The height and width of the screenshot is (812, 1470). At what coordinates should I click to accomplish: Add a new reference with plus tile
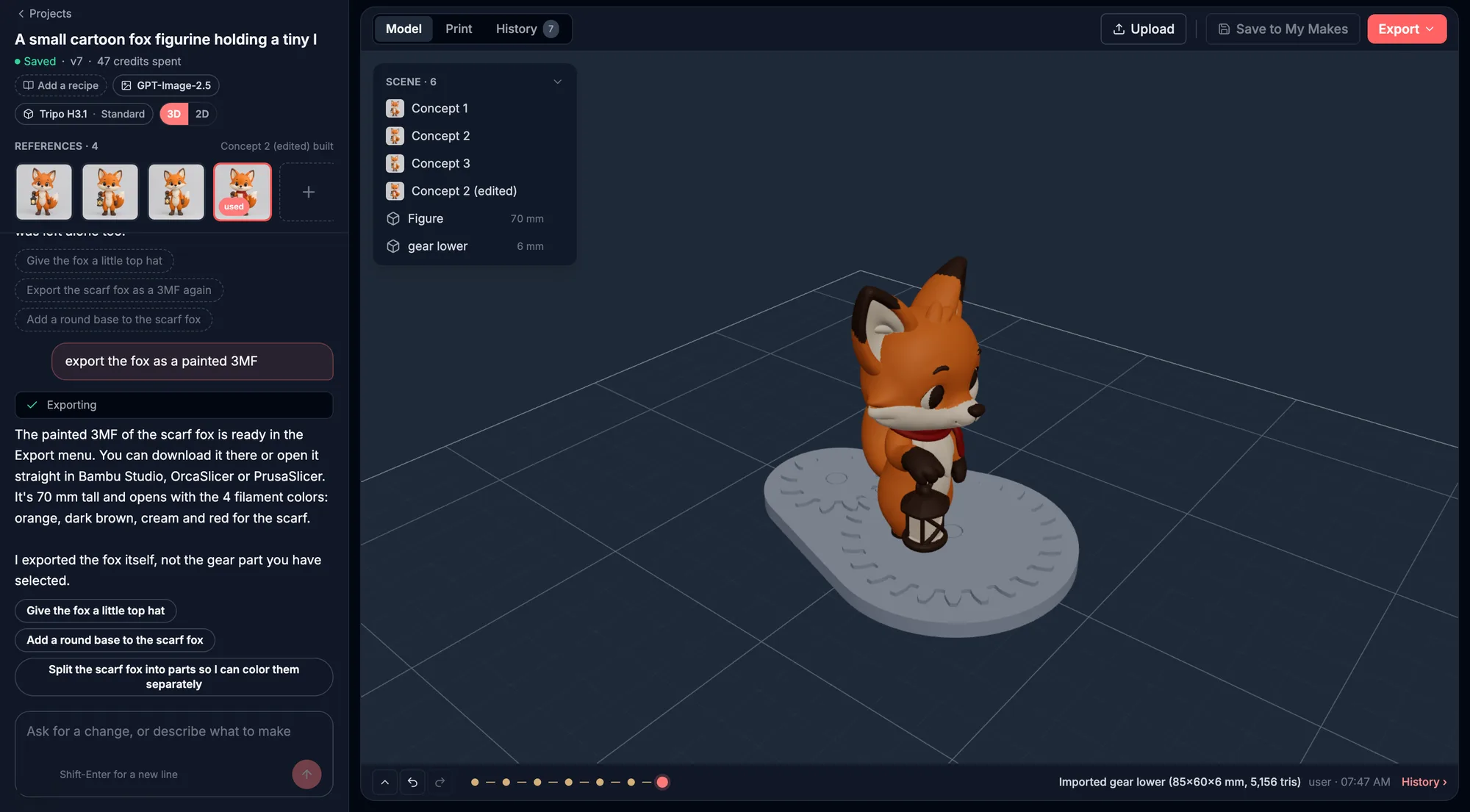[x=309, y=192]
